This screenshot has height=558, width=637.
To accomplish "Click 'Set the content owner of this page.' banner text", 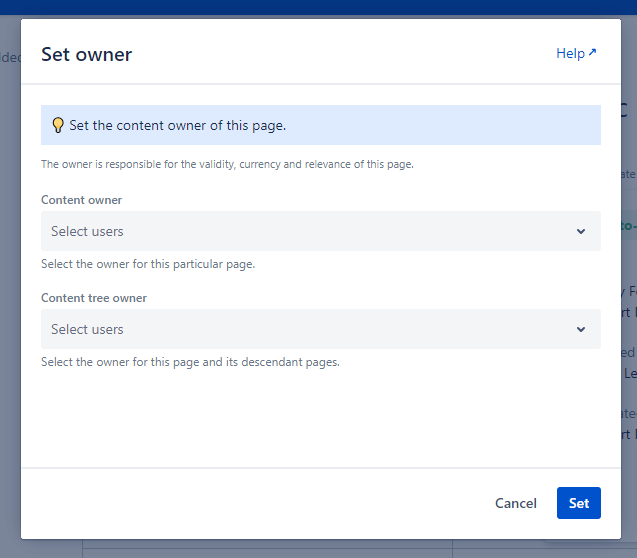I will (x=178, y=125).
